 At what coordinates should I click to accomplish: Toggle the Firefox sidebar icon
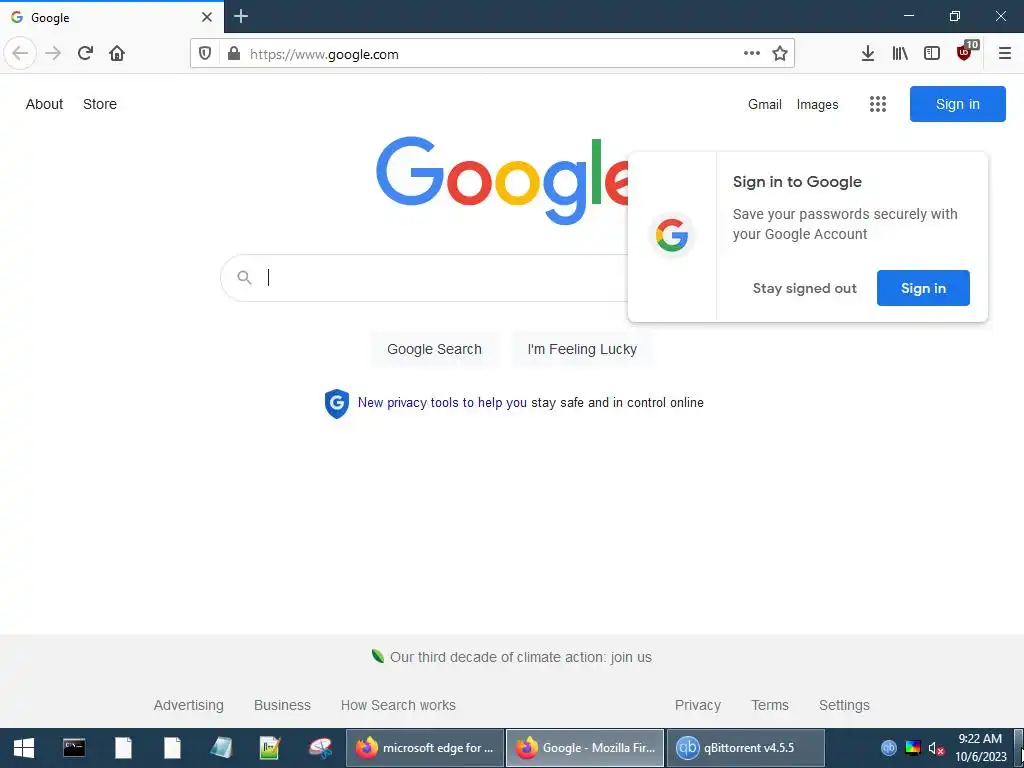932,54
